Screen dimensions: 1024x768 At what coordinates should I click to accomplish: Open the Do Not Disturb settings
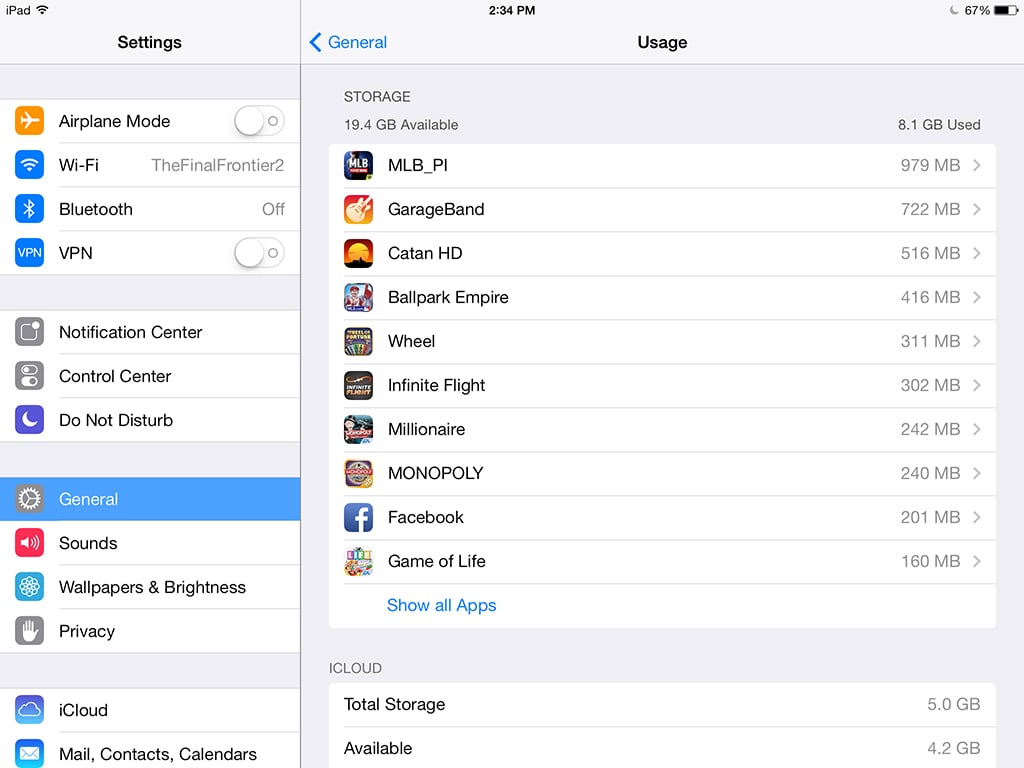click(x=150, y=420)
